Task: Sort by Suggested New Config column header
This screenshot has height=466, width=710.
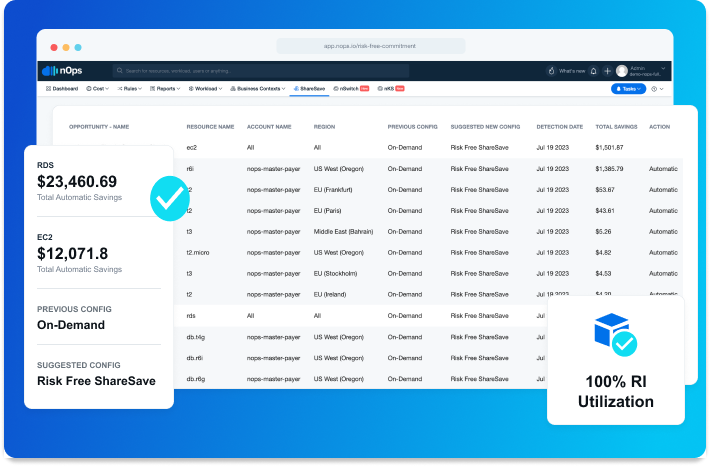Action: [485, 127]
